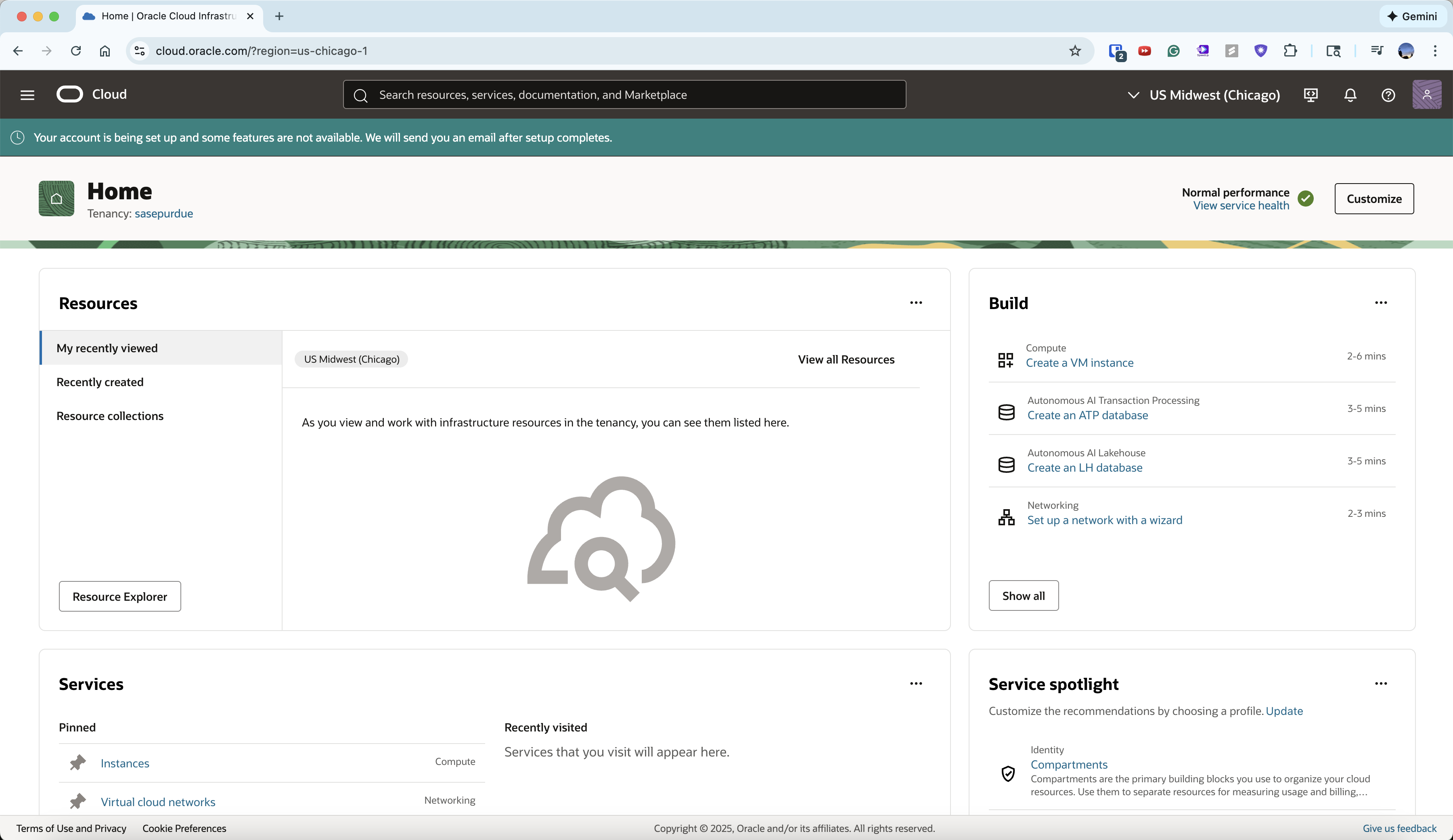Open the profile avatar menu

(x=1427, y=95)
